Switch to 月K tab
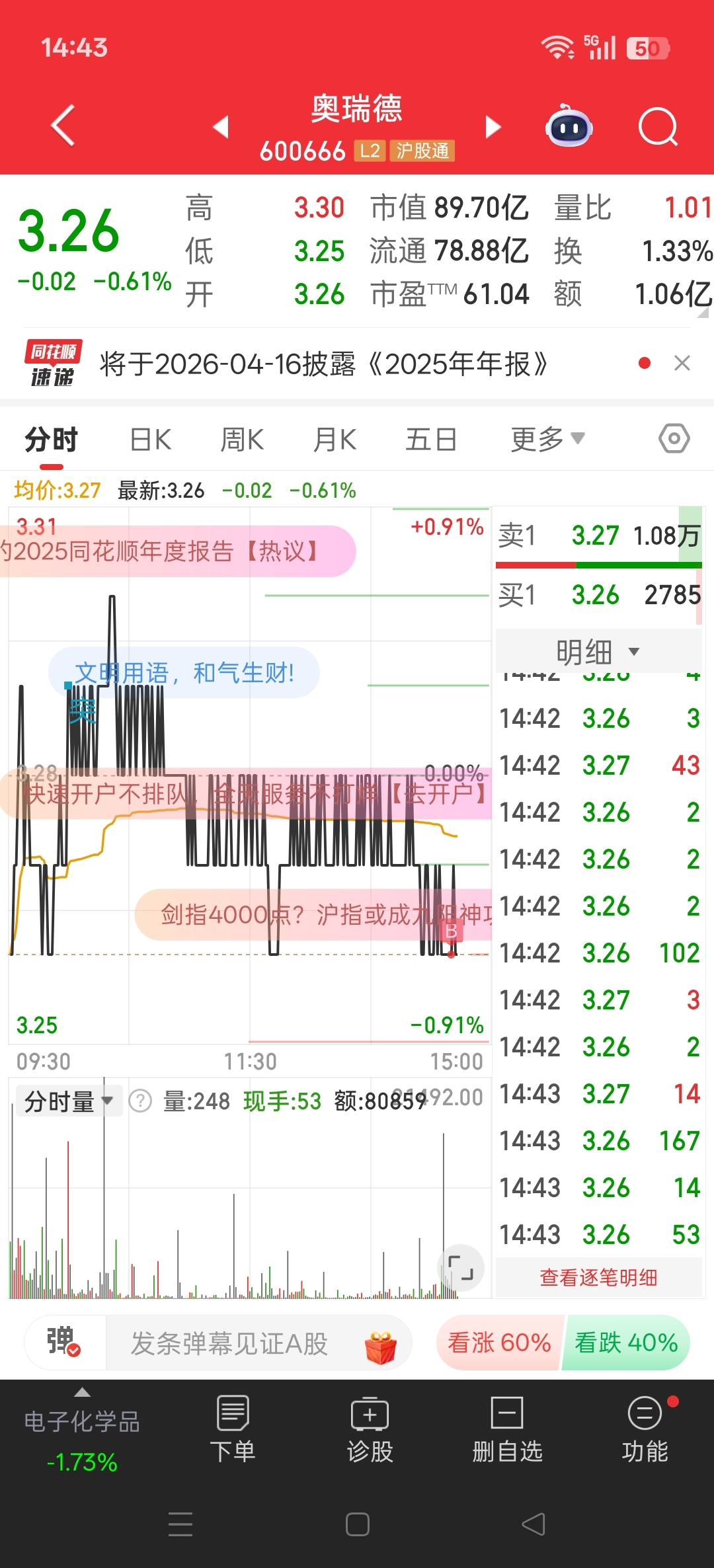Image resolution: width=714 pixels, height=1568 pixels. pos(335,440)
